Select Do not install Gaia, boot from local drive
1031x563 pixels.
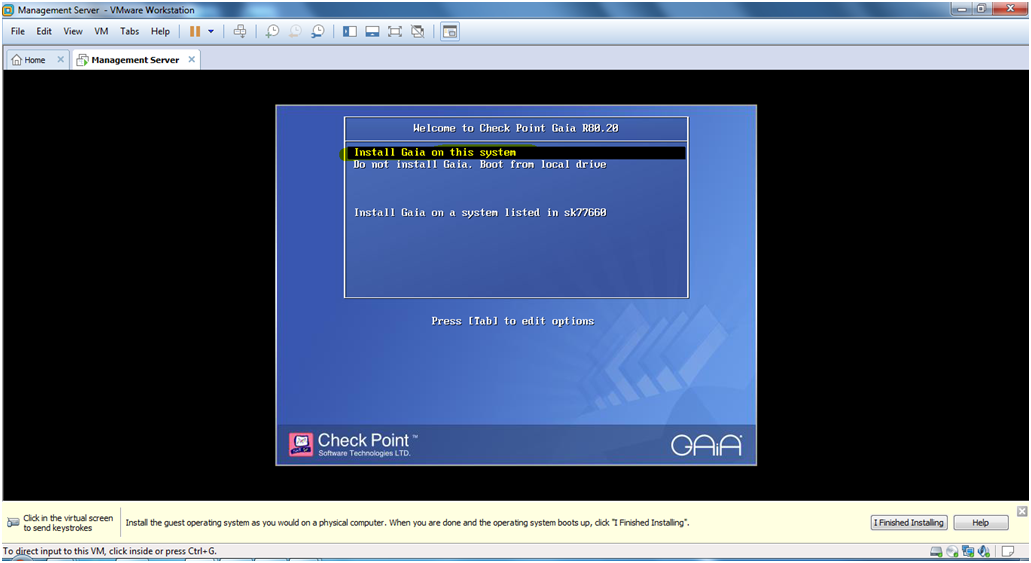tap(479, 164)
